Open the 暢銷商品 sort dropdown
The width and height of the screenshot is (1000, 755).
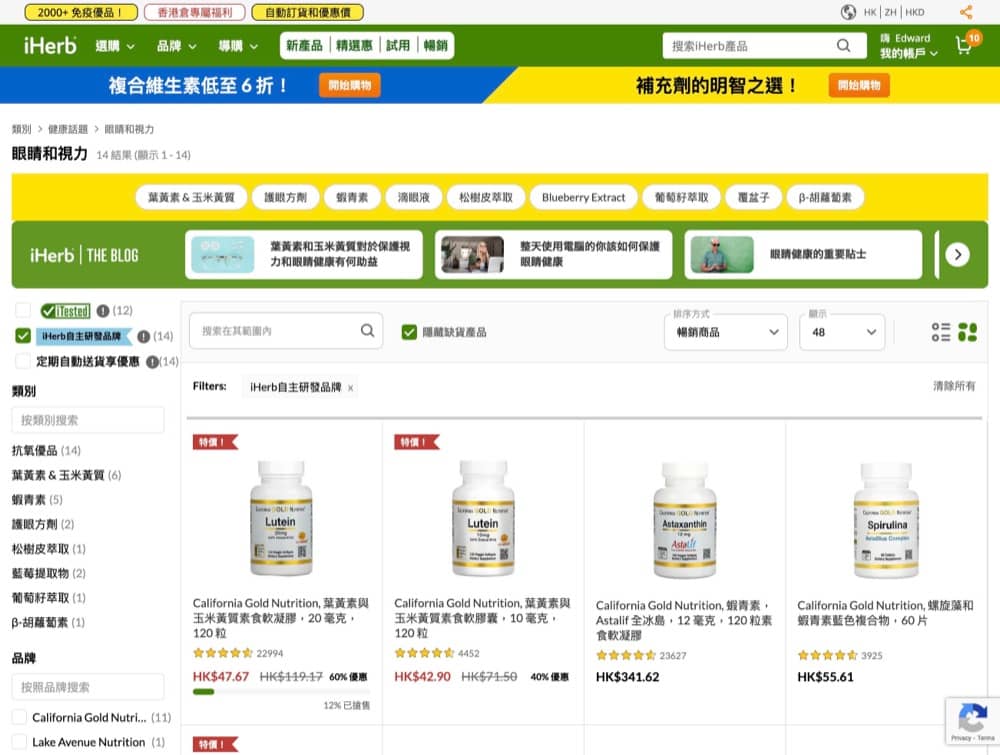click(x=726, y=332)
